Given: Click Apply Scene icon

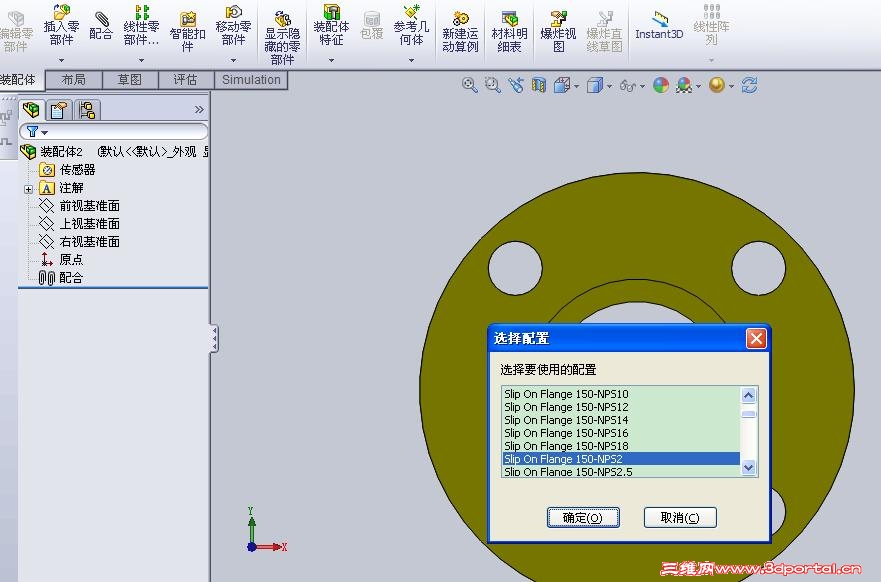Looking at the screenshot, I should pyautogui.click(x=684, y=85).
